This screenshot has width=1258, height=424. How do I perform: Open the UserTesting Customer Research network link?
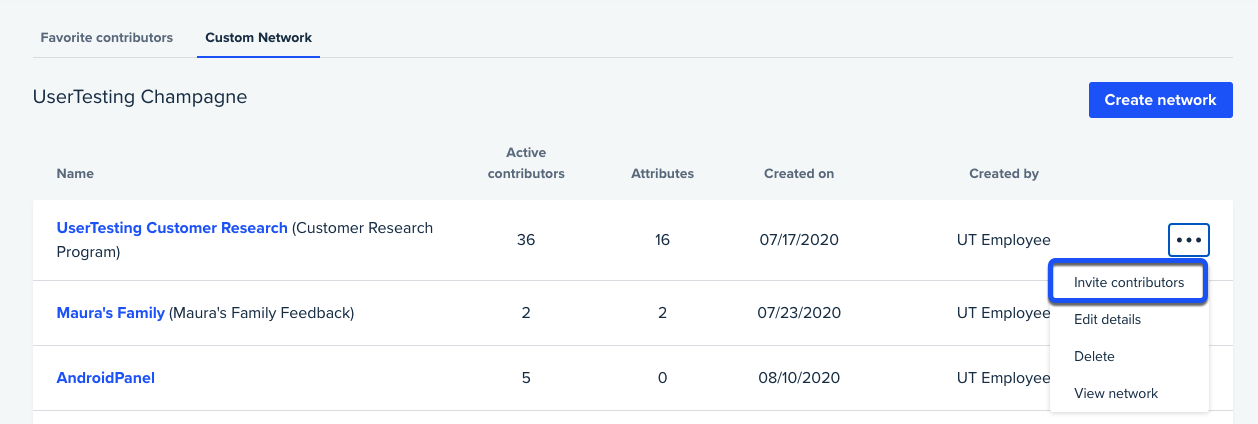172,228
